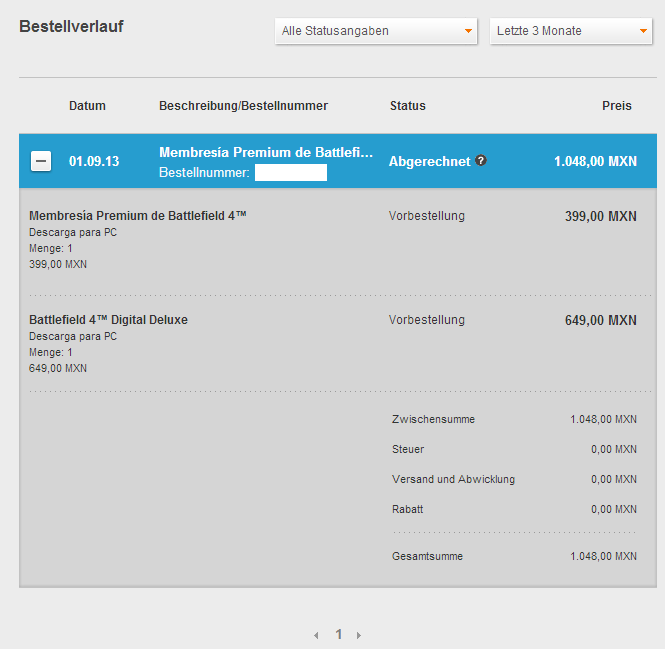Viewport: 665px width, 649px height.
Task: Click the Preis column header
Action: pos(617,106)
